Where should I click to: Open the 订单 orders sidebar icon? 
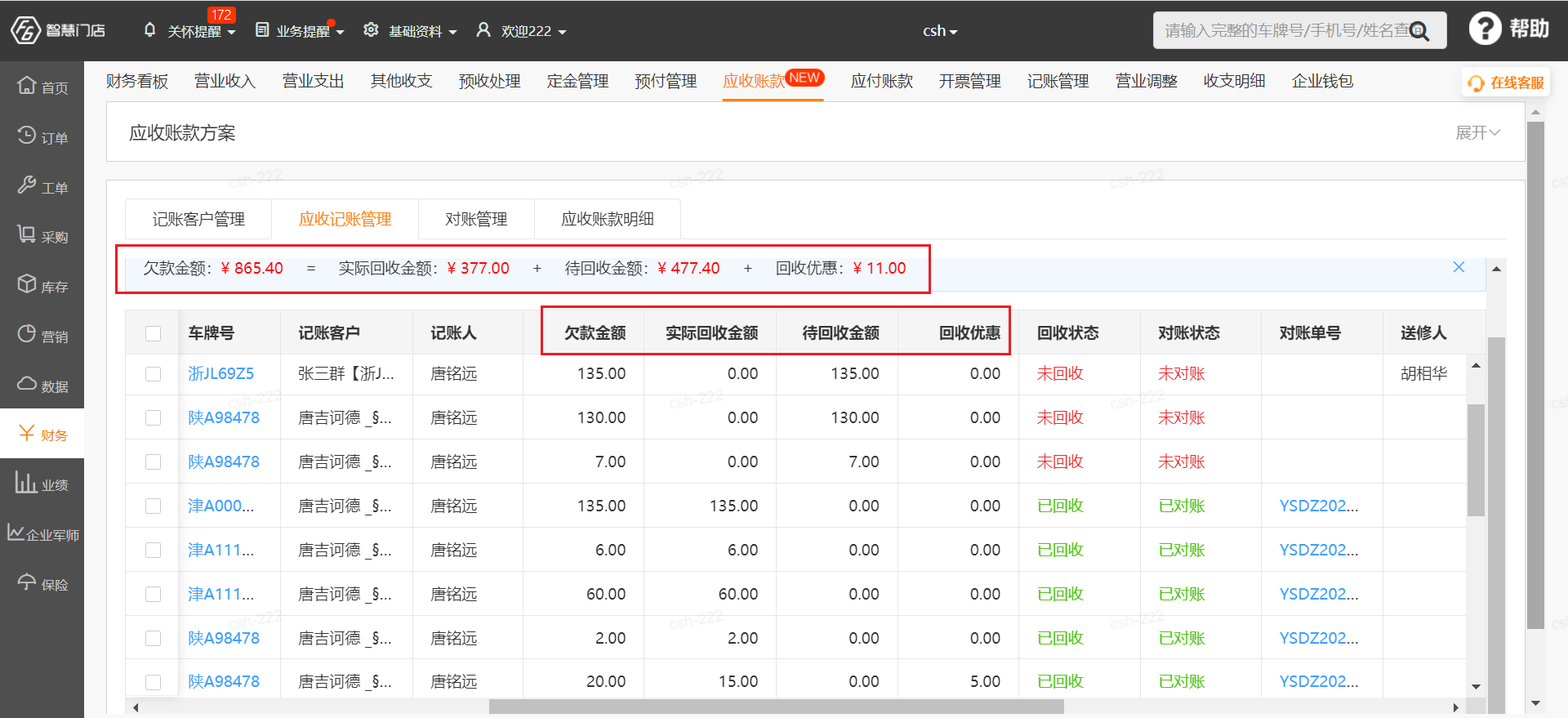27,135
